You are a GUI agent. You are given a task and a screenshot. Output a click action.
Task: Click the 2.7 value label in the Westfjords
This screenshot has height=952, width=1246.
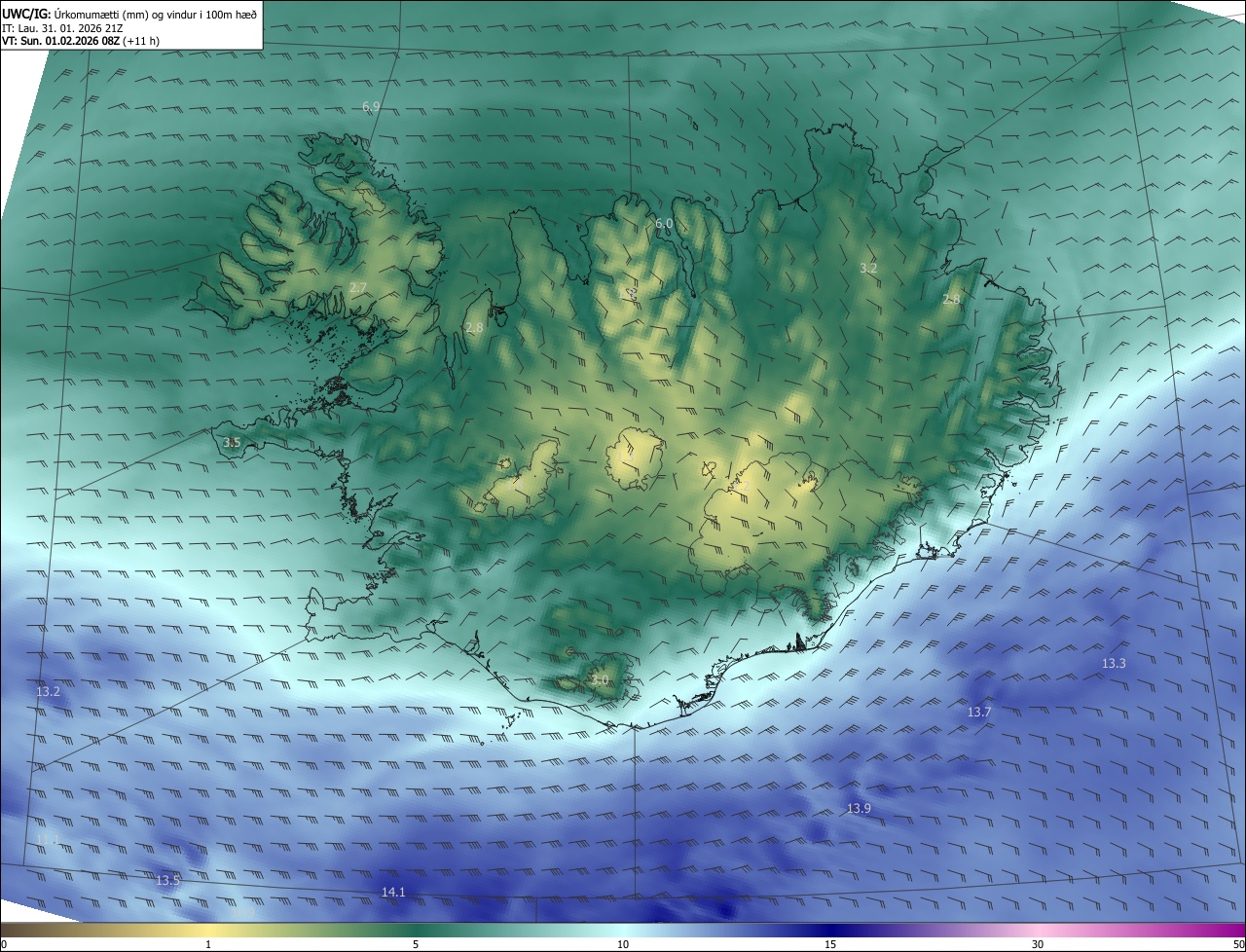(358, 287)
